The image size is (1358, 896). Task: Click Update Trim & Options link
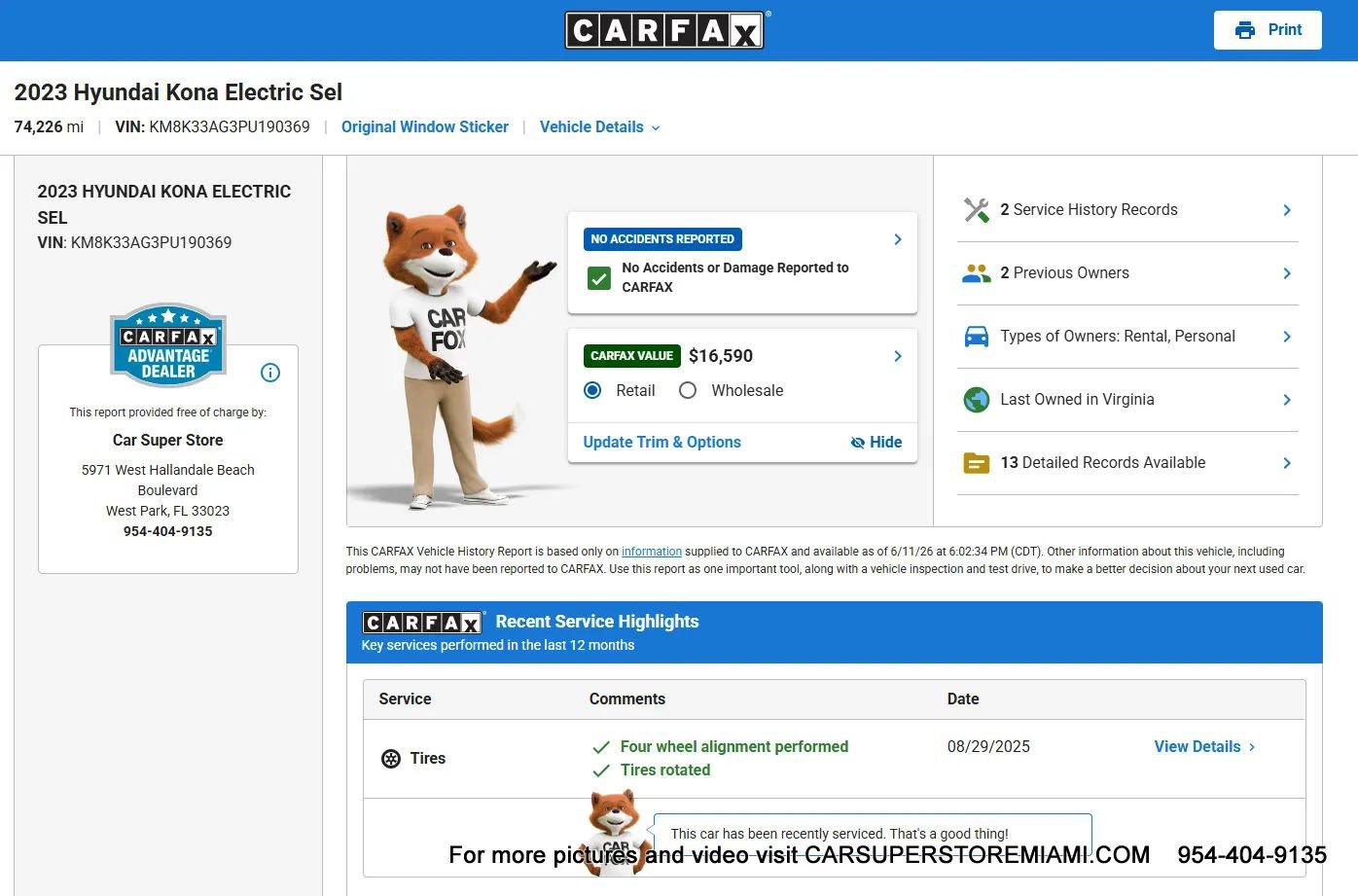point(661,442)
